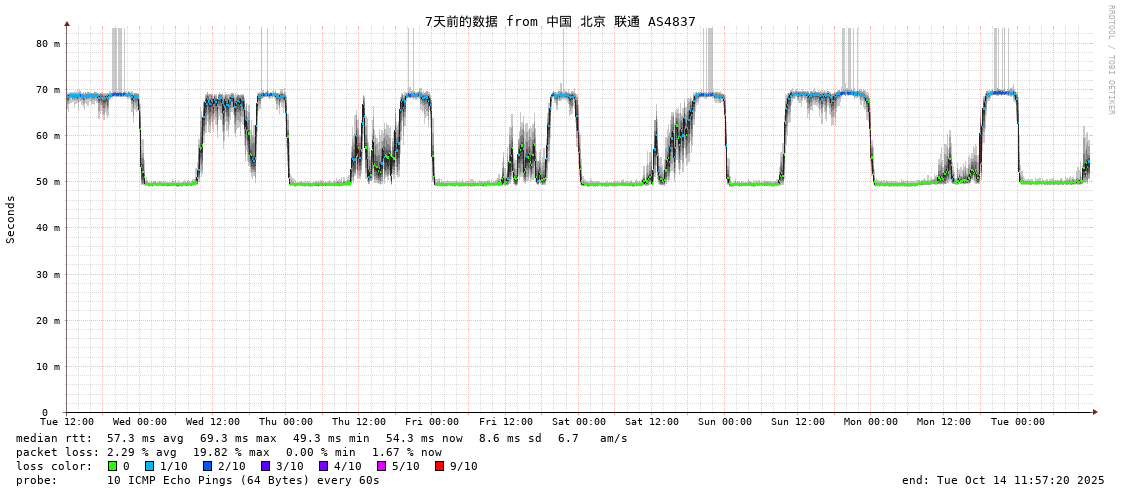The height and width of the screenshot is (494, 1121).
Task: Click the 'Mon 12:00' time axis label
Action: tap(944, 422)
